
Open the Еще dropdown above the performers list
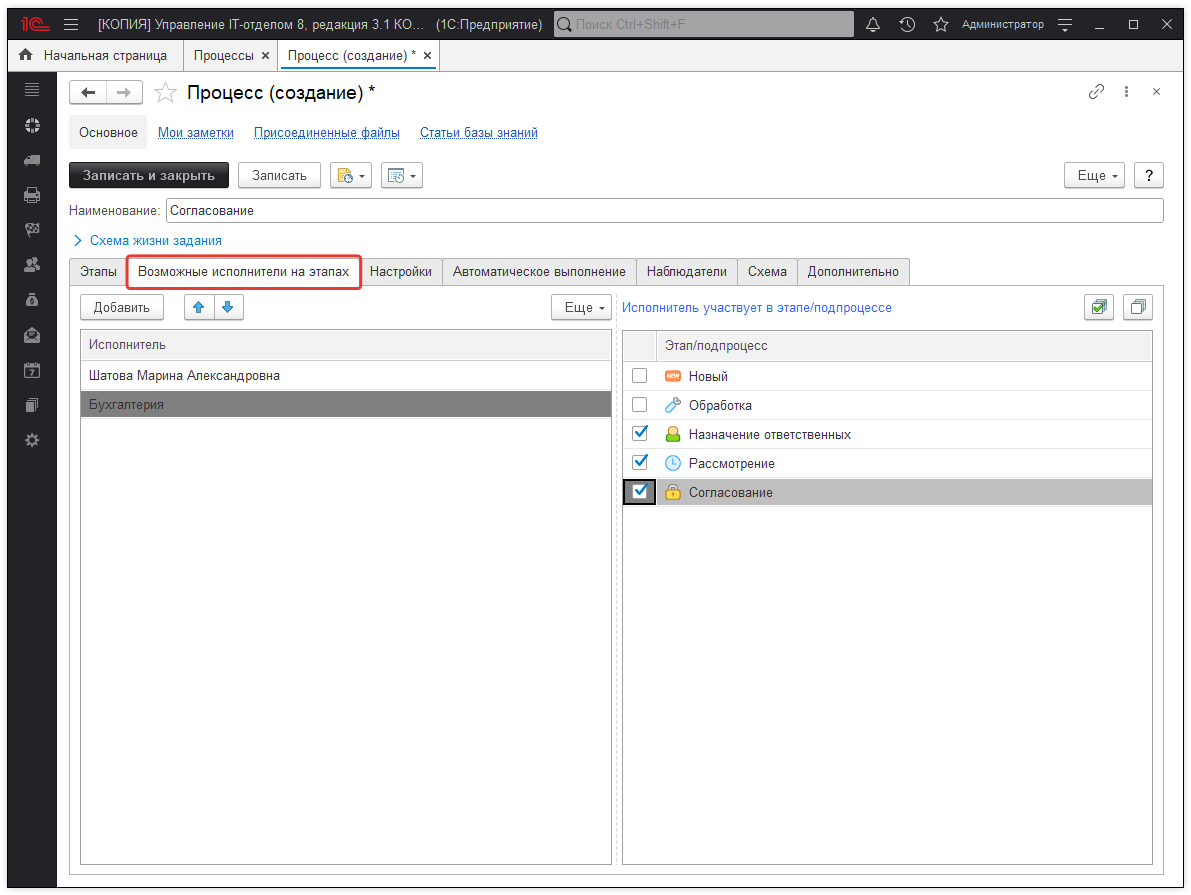pos(581,308)
